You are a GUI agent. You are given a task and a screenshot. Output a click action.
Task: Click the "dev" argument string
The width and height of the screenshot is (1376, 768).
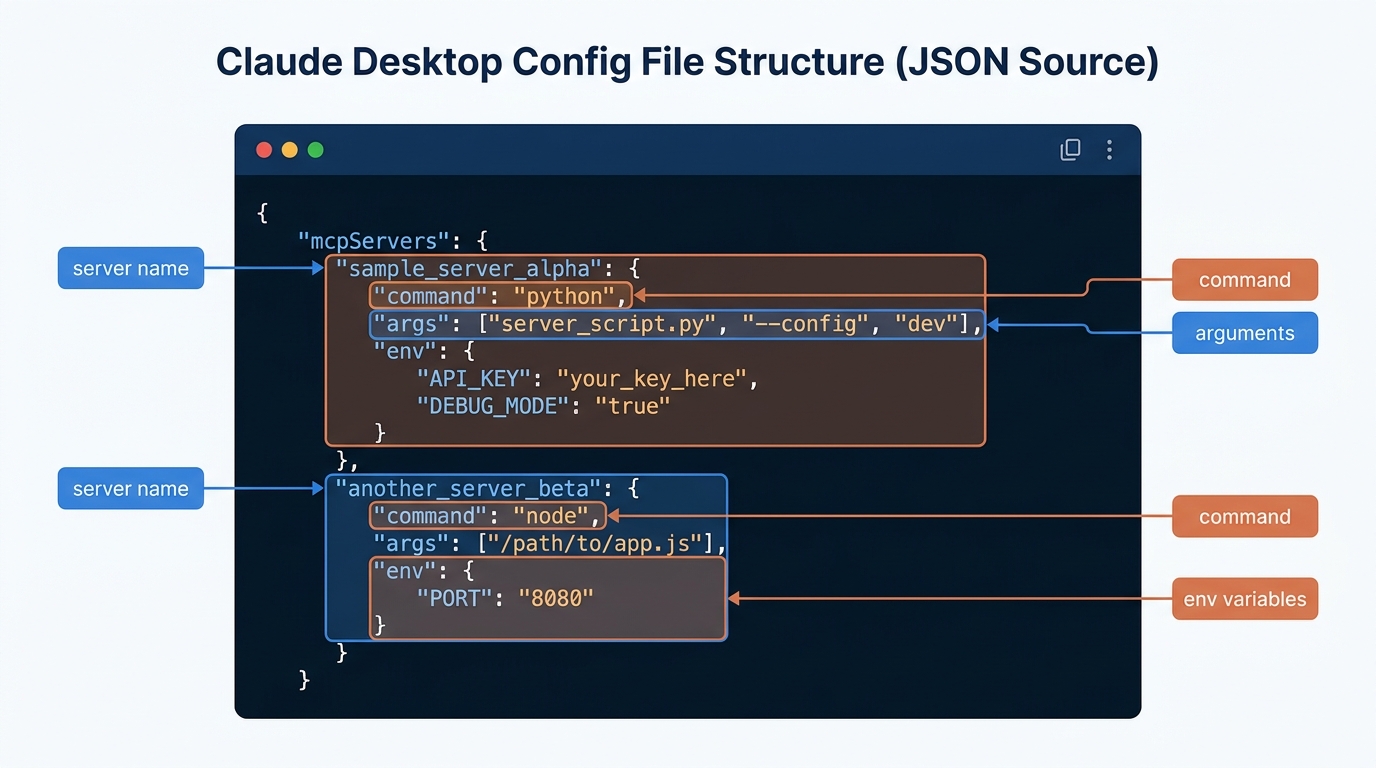927,324
